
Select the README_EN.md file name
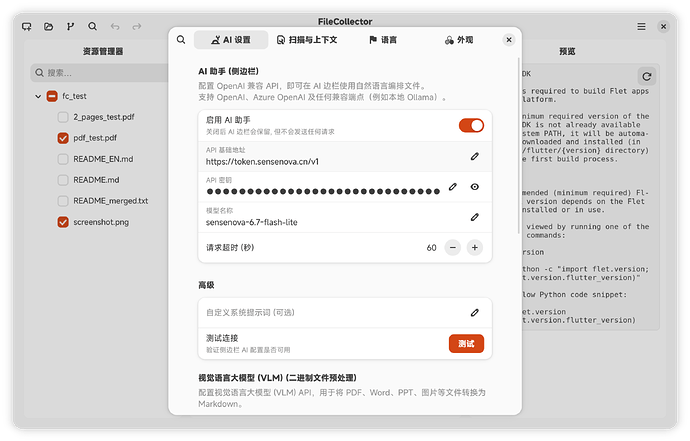pos(103,159)
